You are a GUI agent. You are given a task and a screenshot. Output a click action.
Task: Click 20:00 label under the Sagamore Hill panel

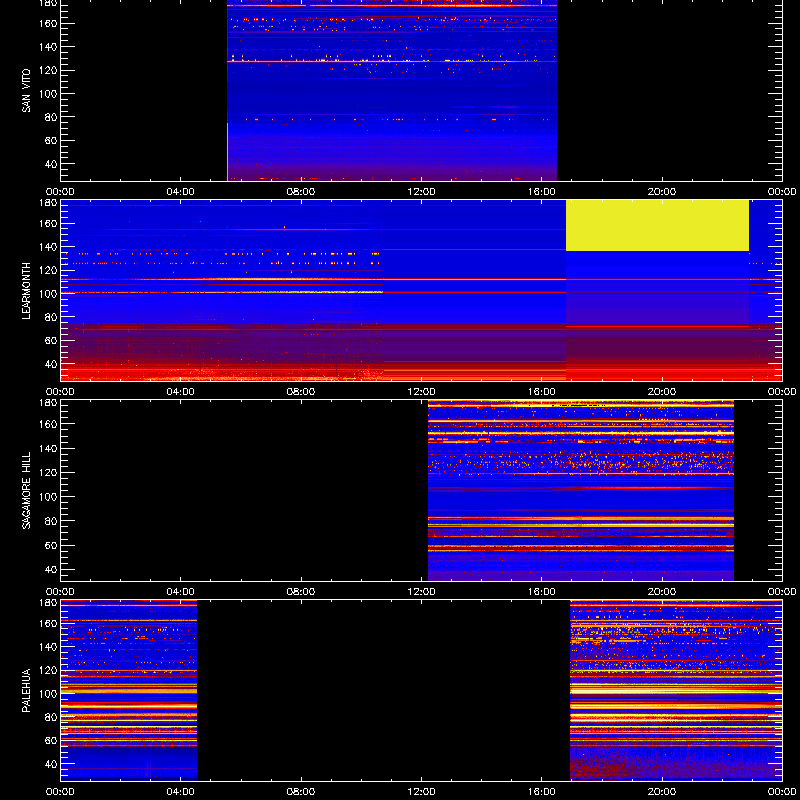[662, 592]
